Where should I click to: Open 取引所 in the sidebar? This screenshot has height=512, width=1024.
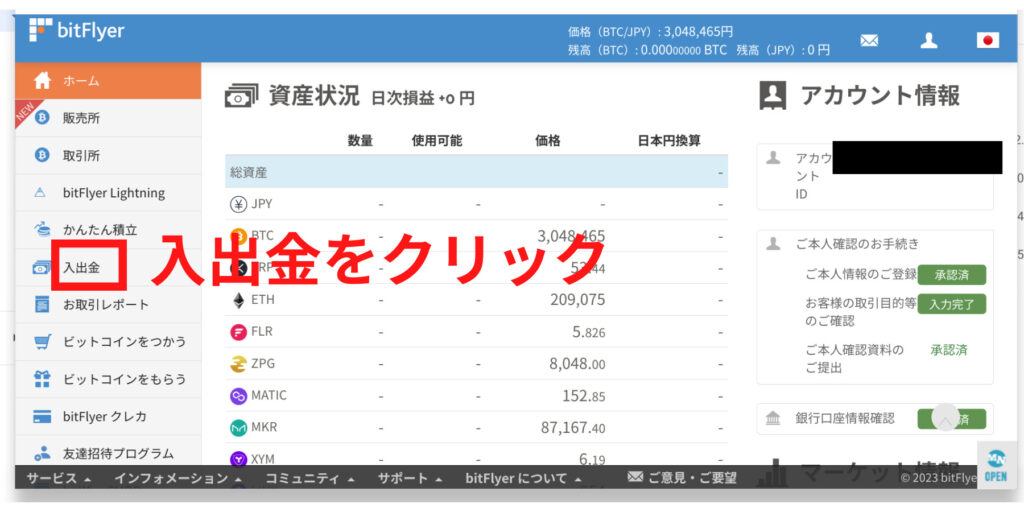point(108,155)
